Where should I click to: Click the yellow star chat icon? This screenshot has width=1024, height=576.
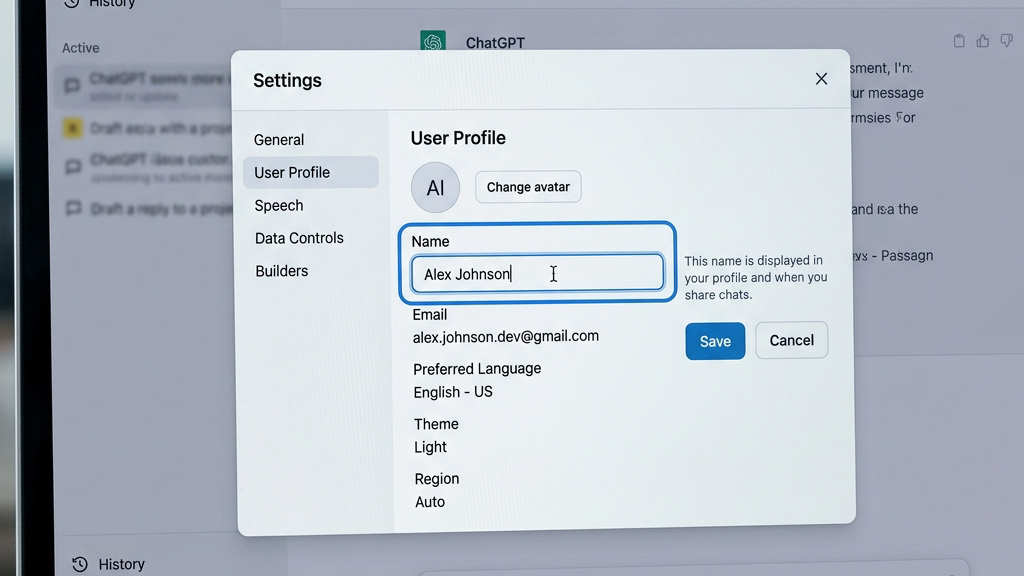(x=72, y=127)
